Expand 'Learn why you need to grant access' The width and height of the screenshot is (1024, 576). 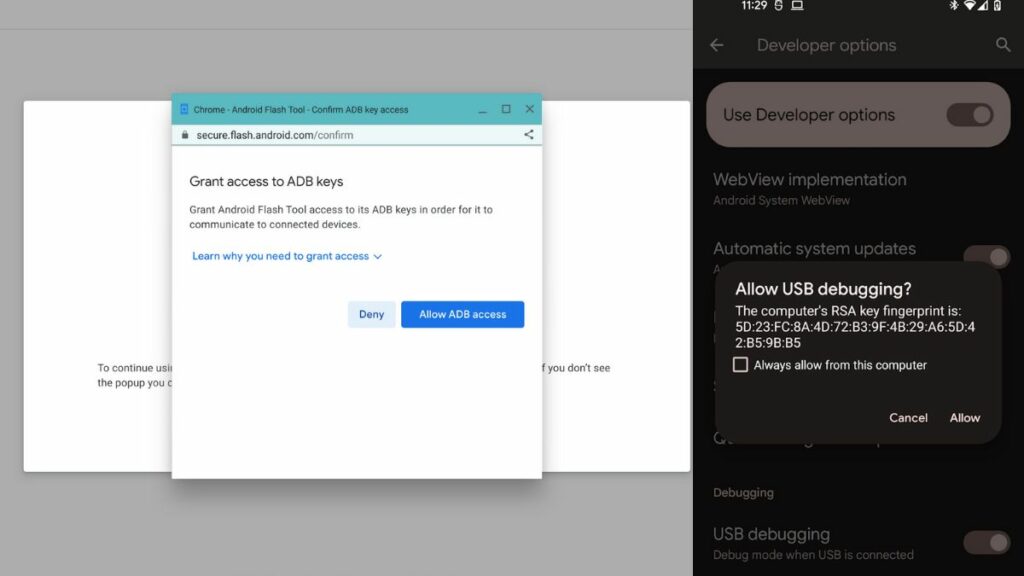pos(281,256)
